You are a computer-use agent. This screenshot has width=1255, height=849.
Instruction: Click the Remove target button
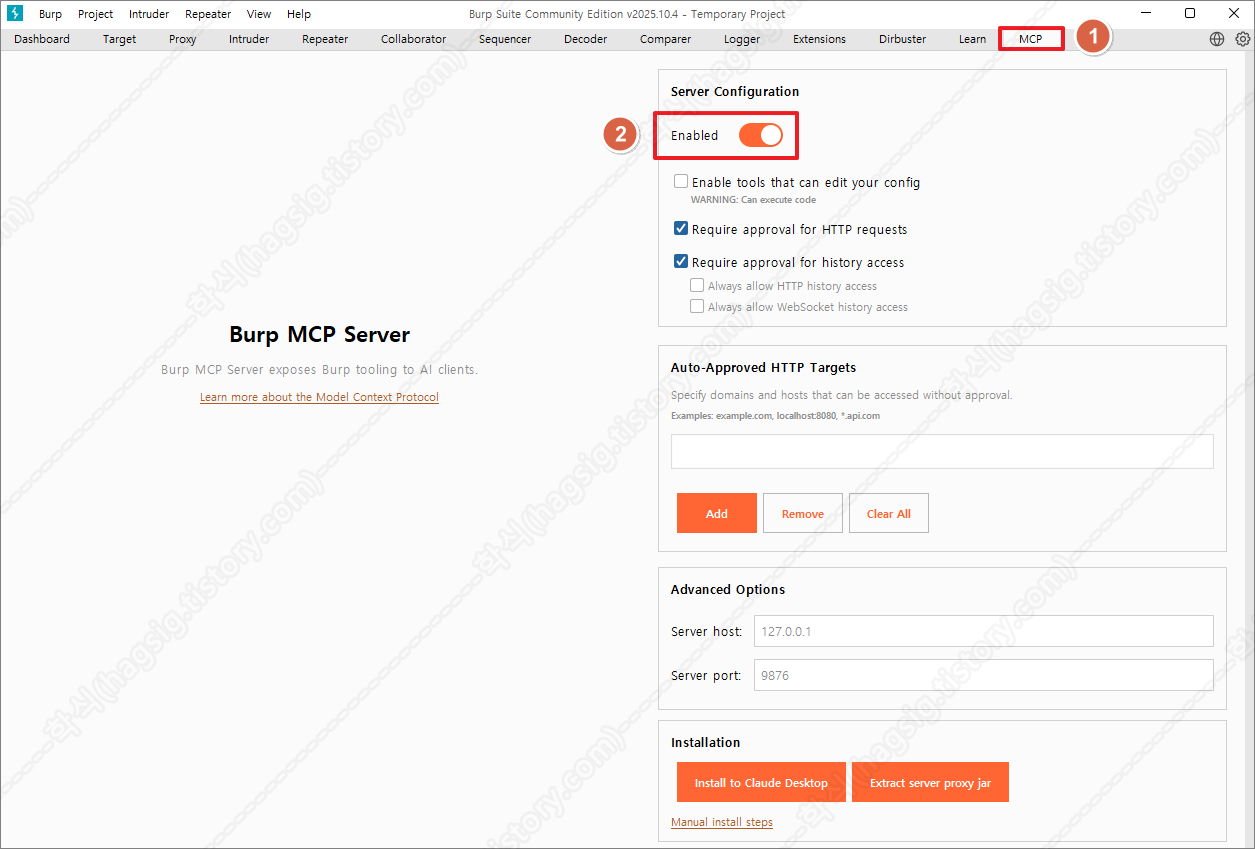[803, 513]
